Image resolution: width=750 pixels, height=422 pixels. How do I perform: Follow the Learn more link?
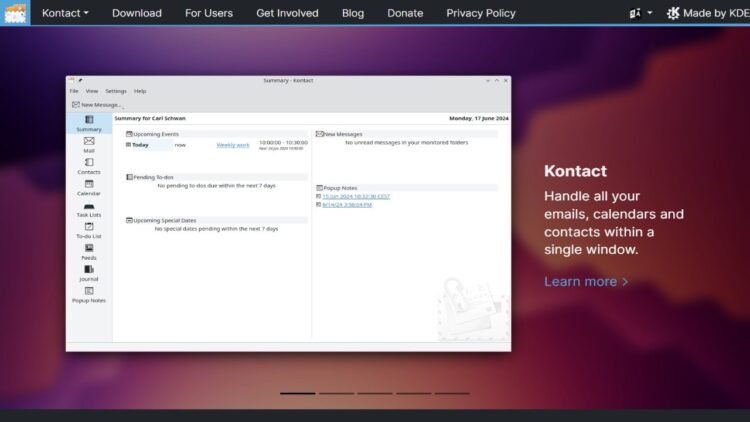click(x=586, y=281)
